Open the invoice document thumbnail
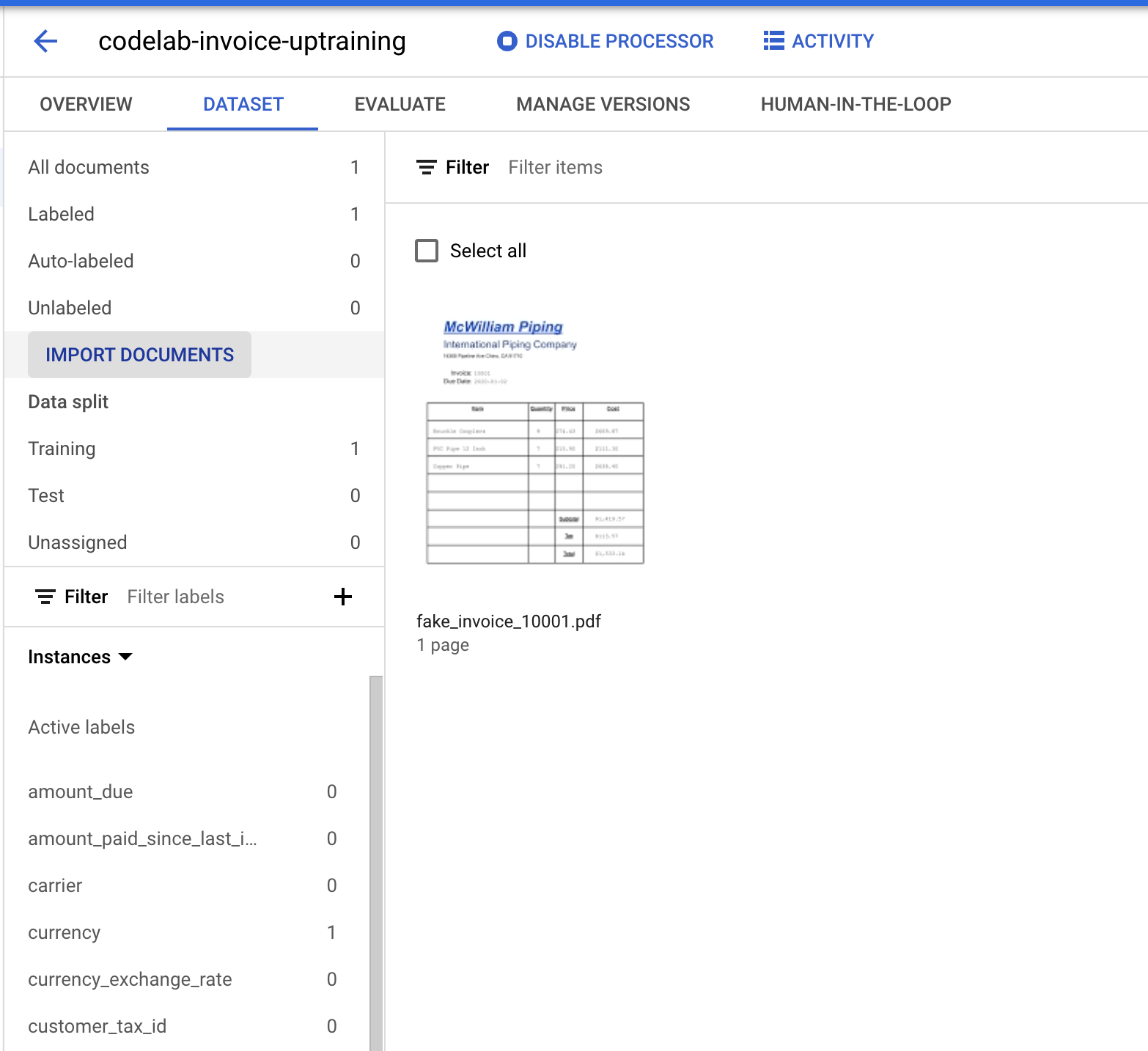The width and height of the screenshot is (1148, 1051). 534,440
